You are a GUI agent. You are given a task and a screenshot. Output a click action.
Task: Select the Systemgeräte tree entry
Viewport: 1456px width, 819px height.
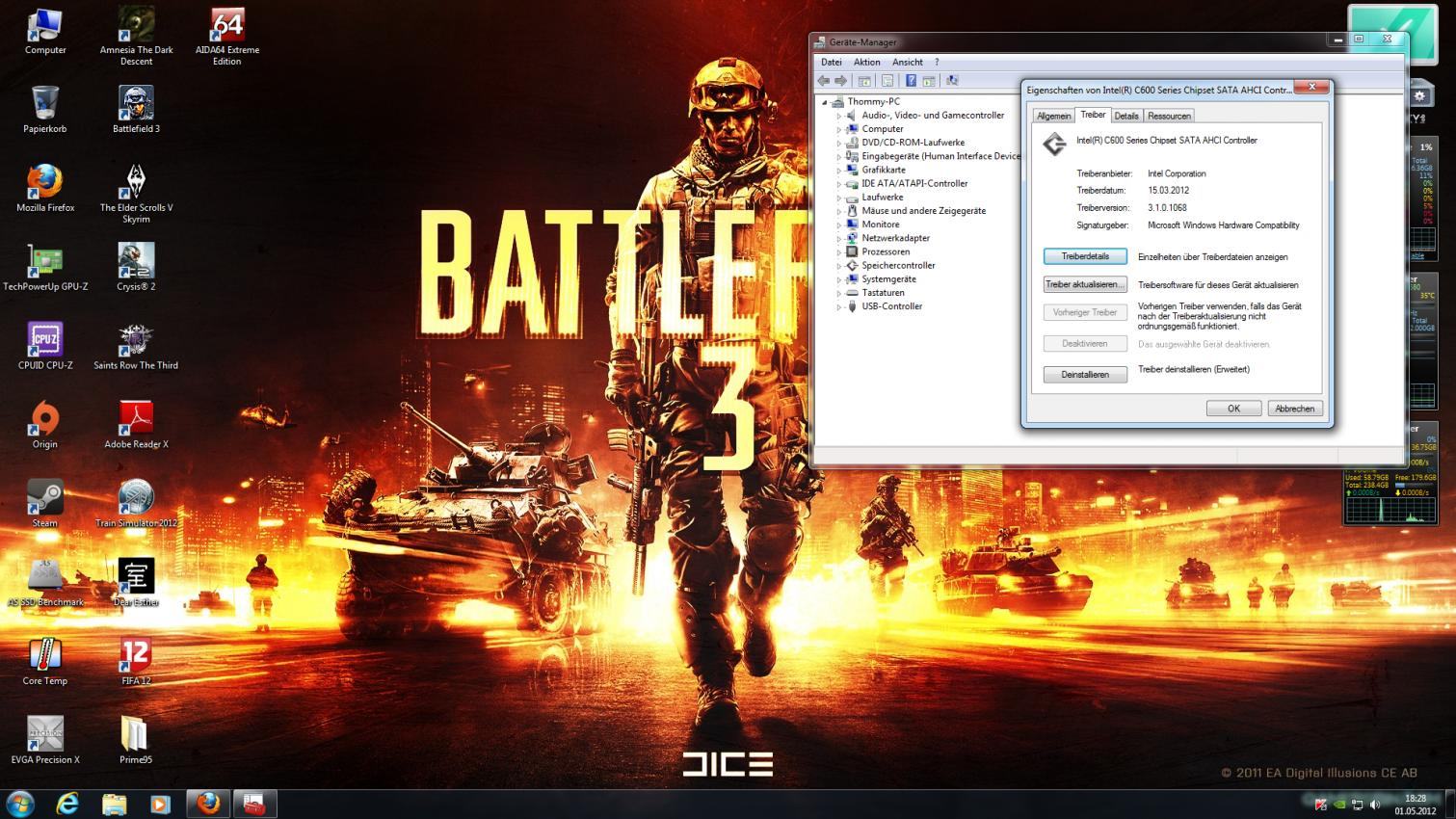coord(888,279)
